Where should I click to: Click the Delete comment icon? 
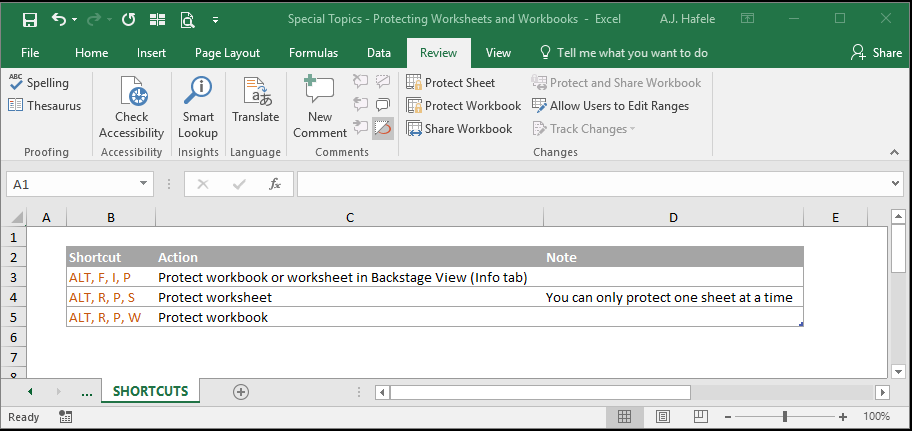tap(361, 81)
